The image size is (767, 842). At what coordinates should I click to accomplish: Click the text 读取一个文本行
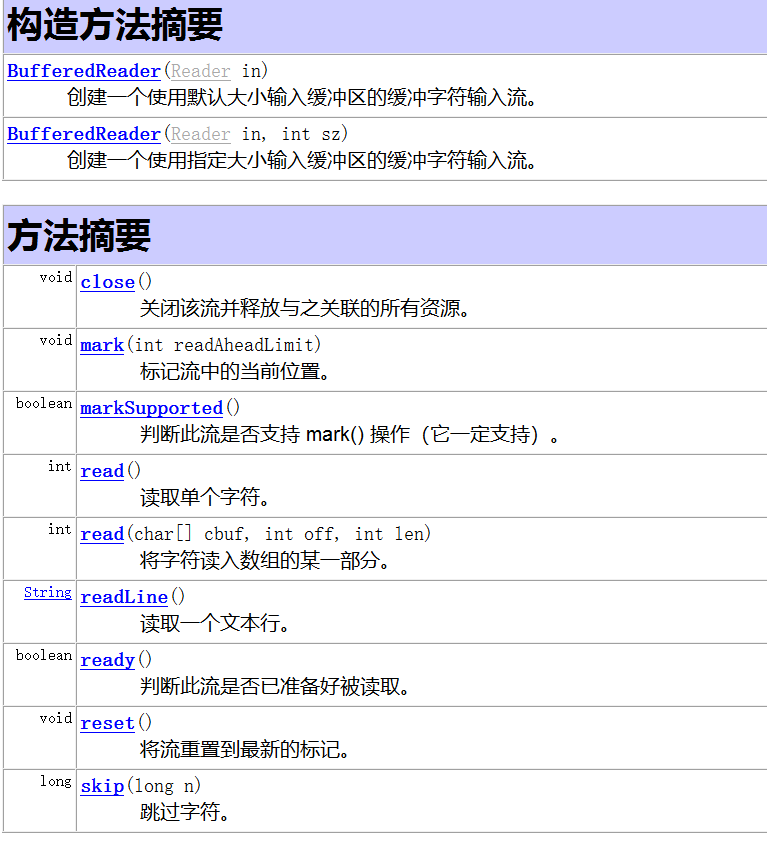215,623
